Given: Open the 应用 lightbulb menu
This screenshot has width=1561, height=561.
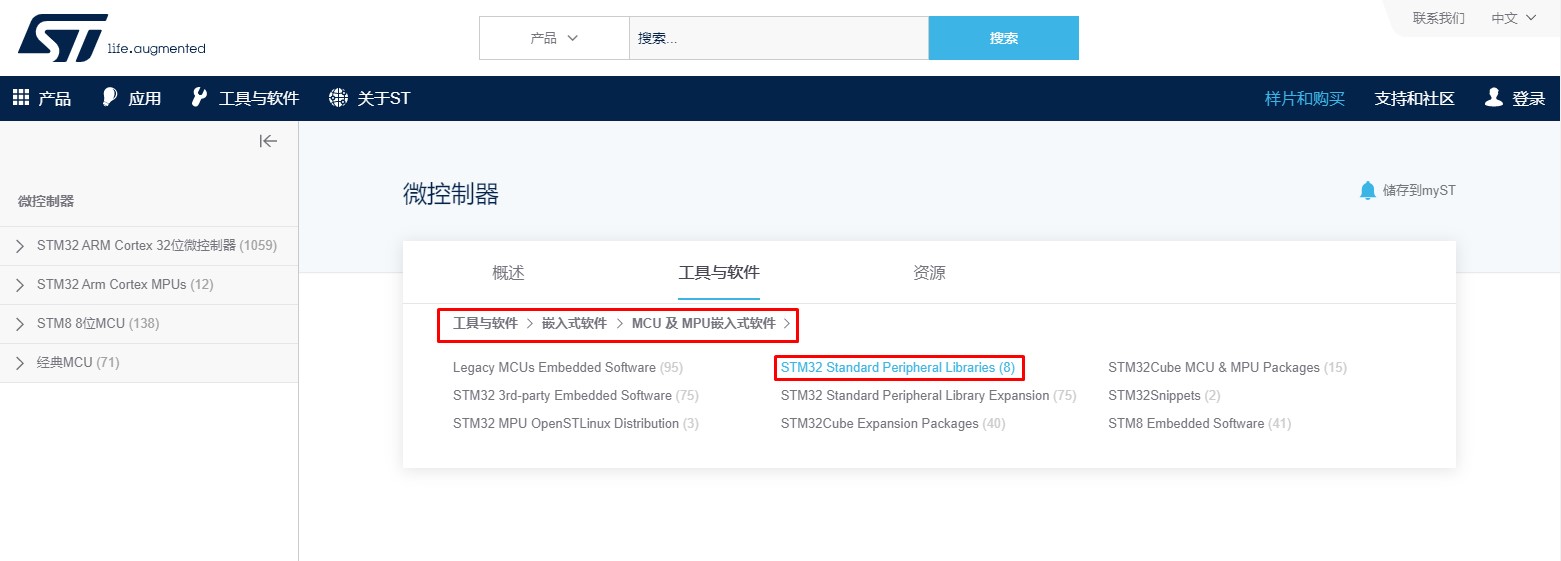Looking at the screenshot, I should tap(111, 97).
